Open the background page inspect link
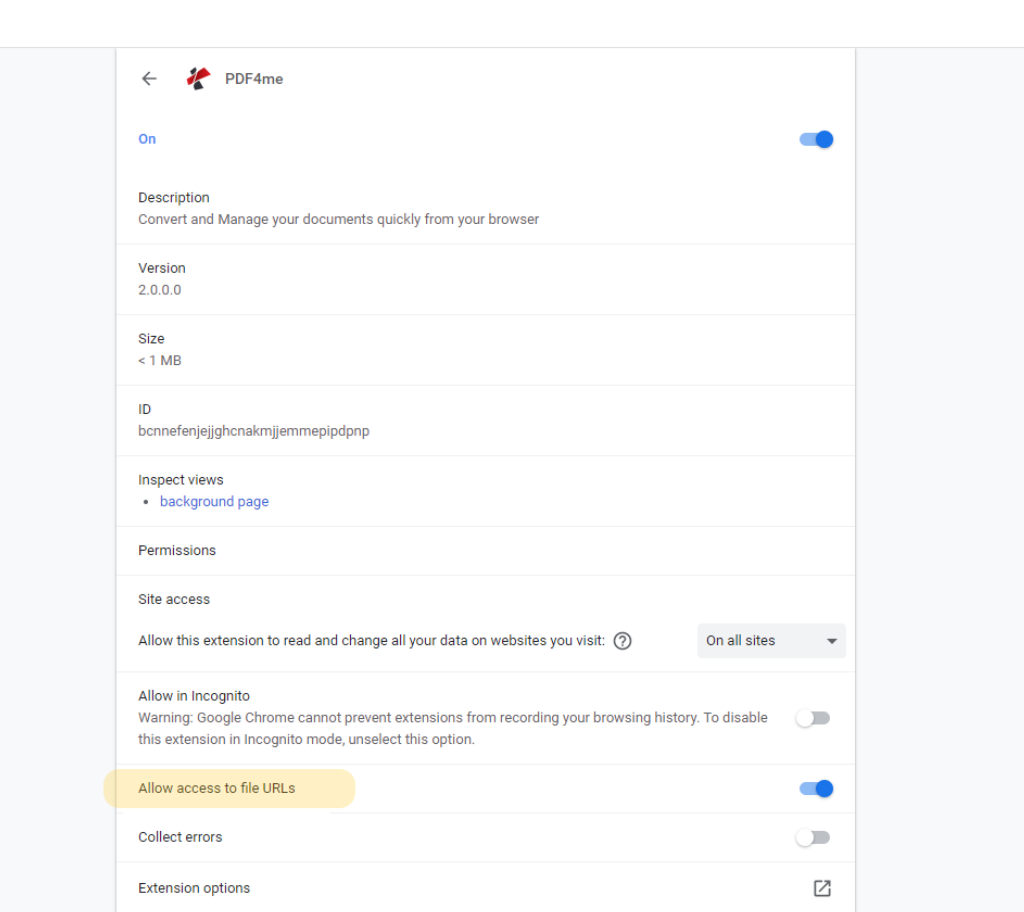 coord(214,501)
